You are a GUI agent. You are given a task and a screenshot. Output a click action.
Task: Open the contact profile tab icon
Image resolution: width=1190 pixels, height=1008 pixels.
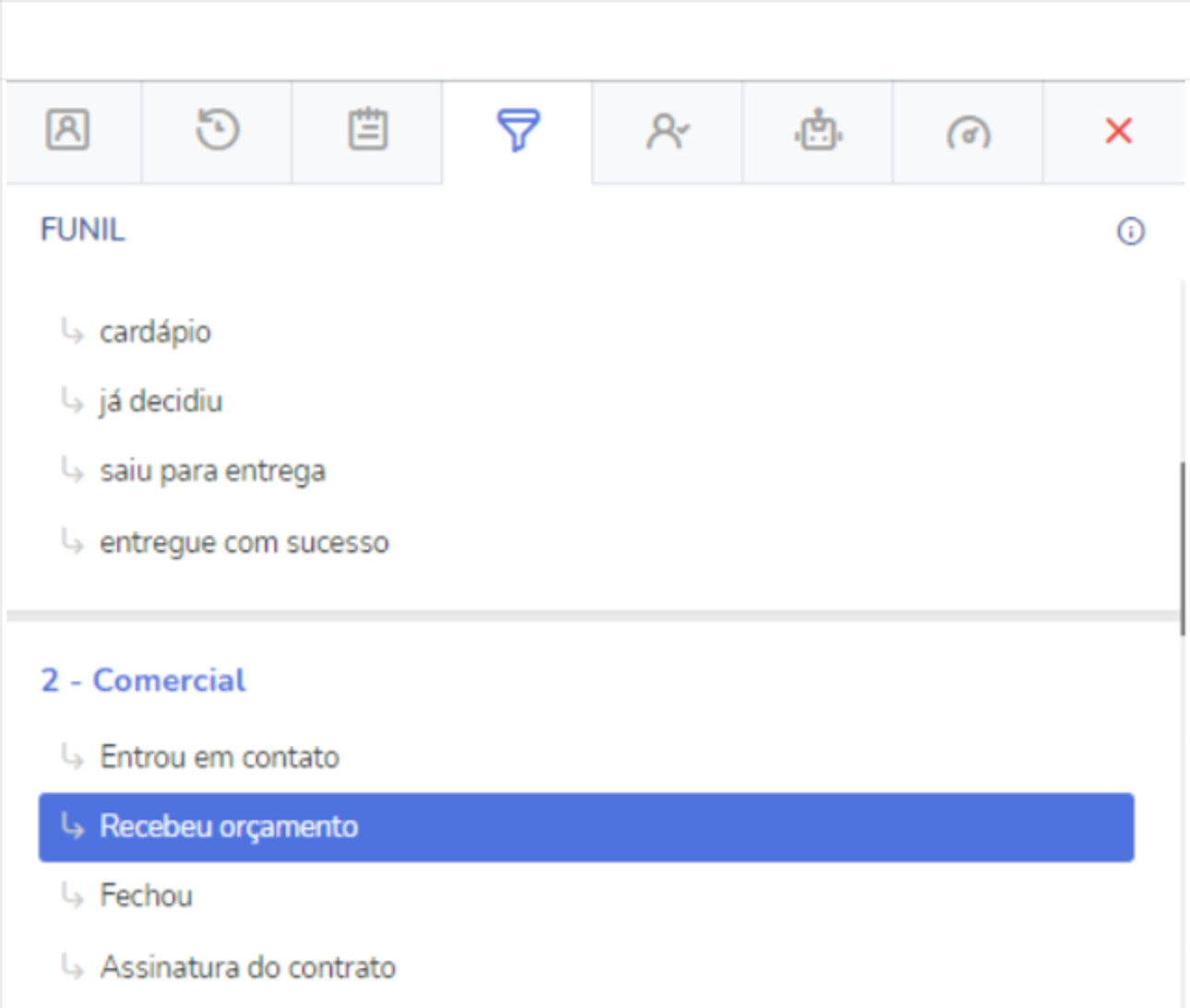coord(68,130)
